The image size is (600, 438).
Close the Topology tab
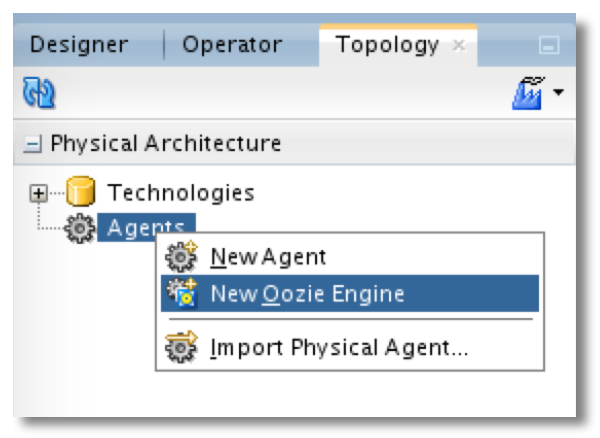coord(459,46)
